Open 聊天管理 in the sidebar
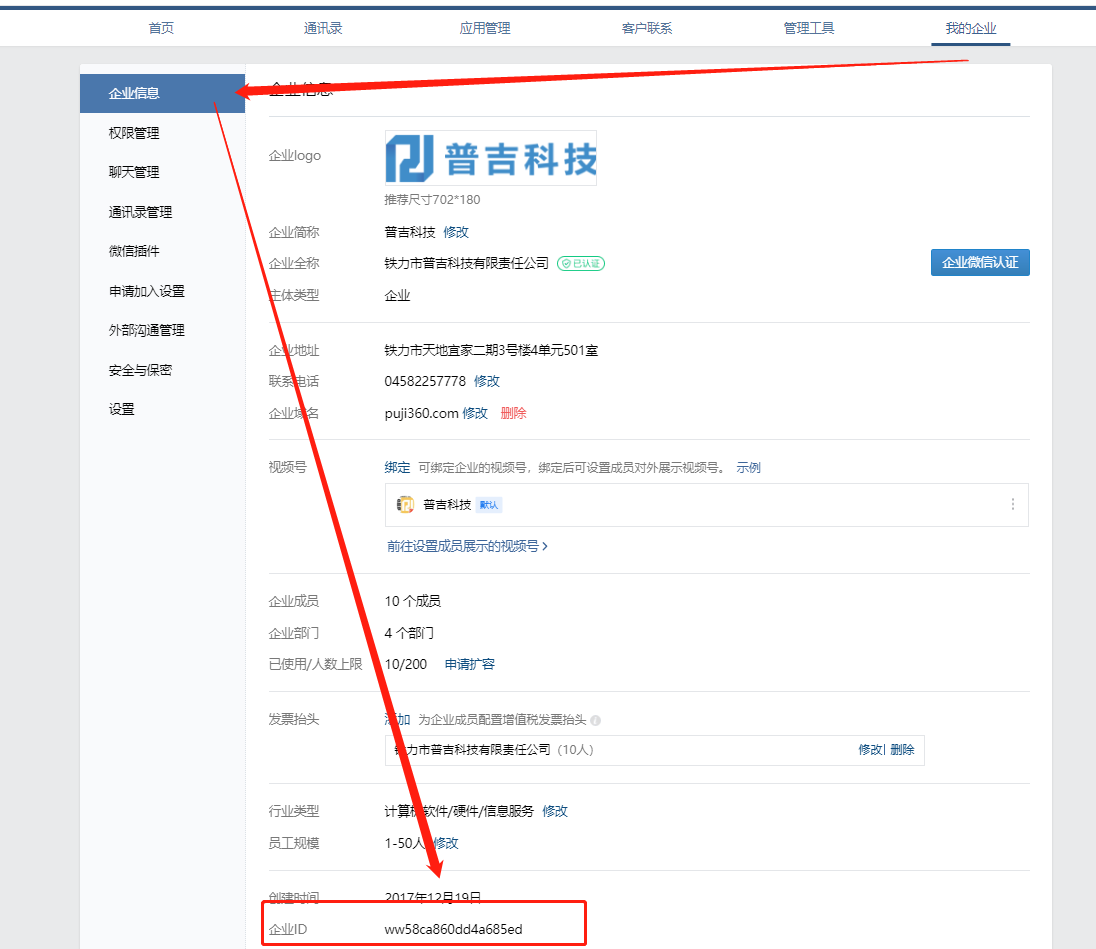 point(134,172)
